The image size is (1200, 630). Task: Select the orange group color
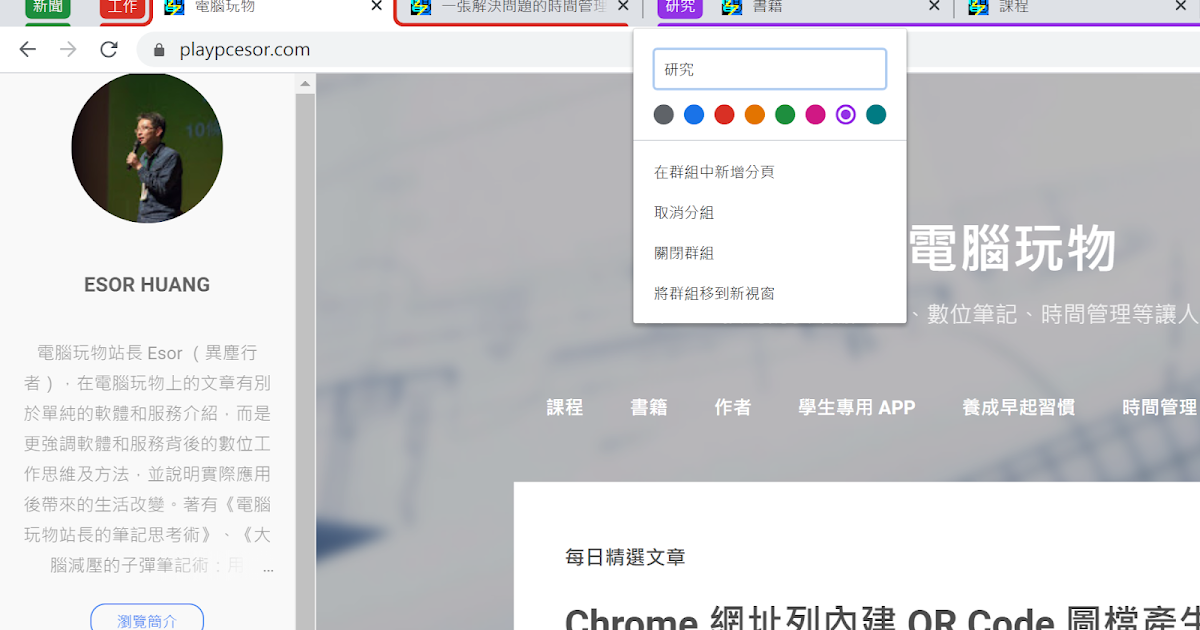(755, 115)
